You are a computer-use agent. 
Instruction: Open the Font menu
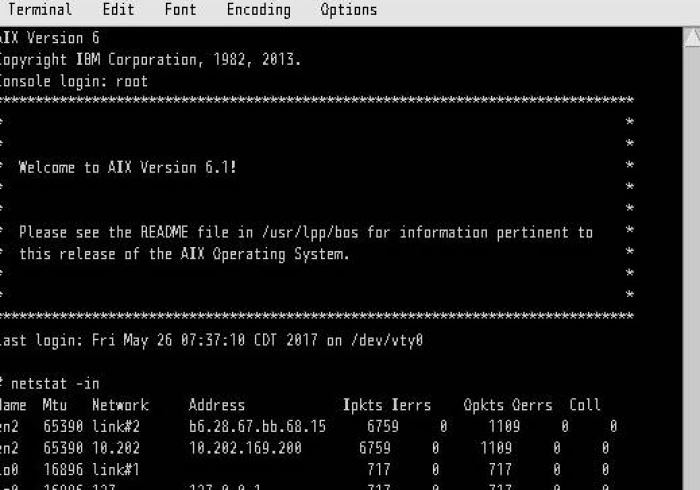(x=180, y=11)
